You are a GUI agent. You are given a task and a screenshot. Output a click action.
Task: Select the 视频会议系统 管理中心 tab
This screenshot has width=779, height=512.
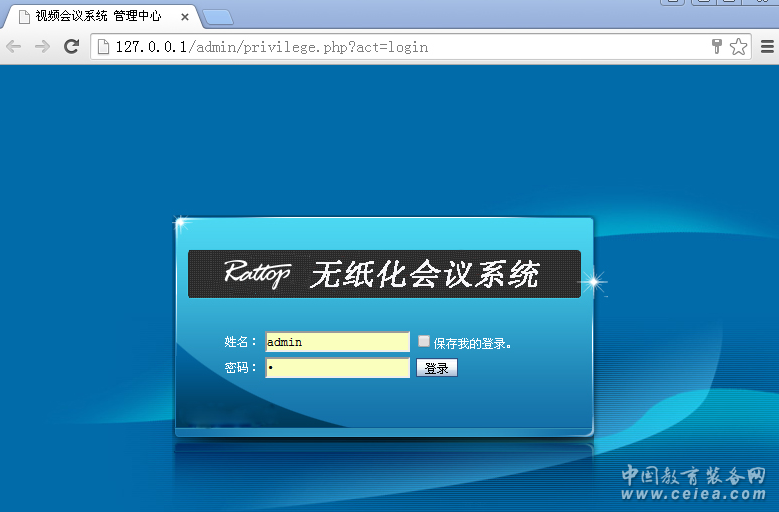point(97,17)
